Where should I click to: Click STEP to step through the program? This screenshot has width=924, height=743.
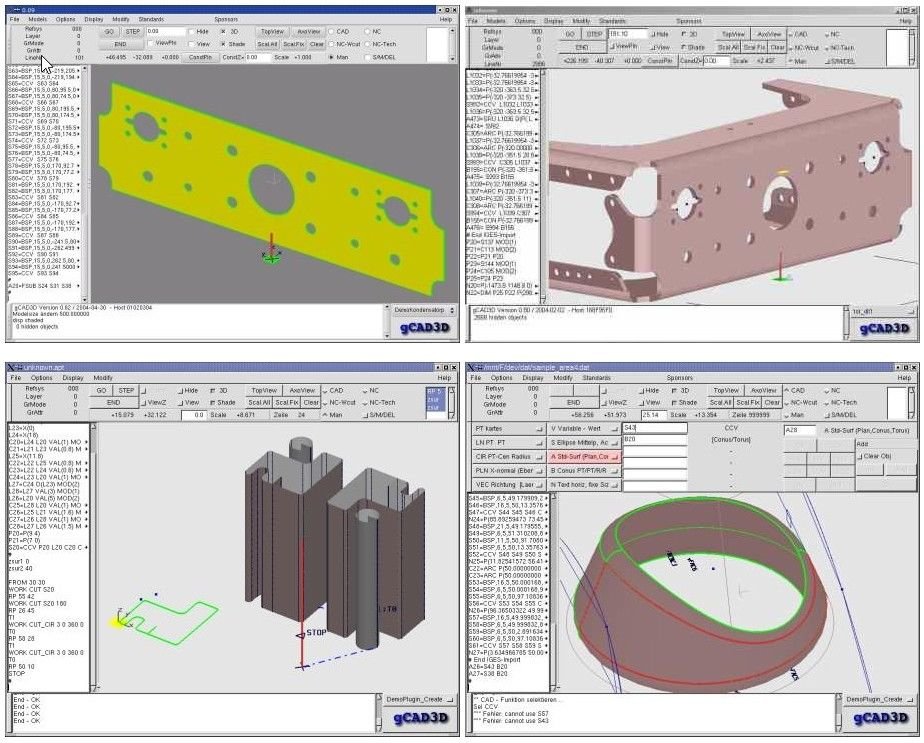coord(131,30)
